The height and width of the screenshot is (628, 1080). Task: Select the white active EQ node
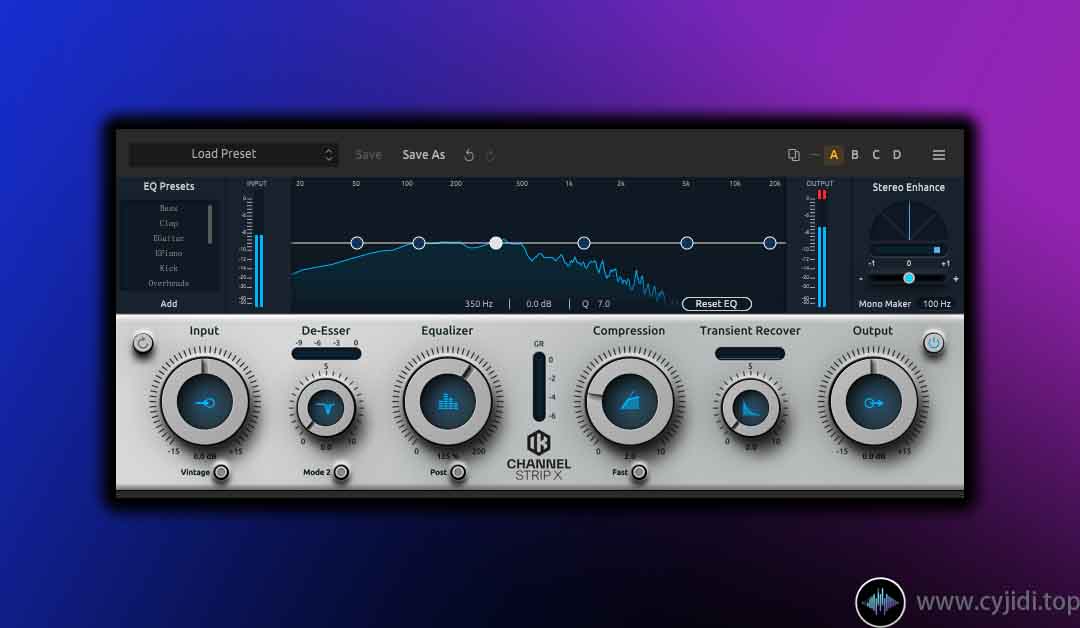coord(496,243)
